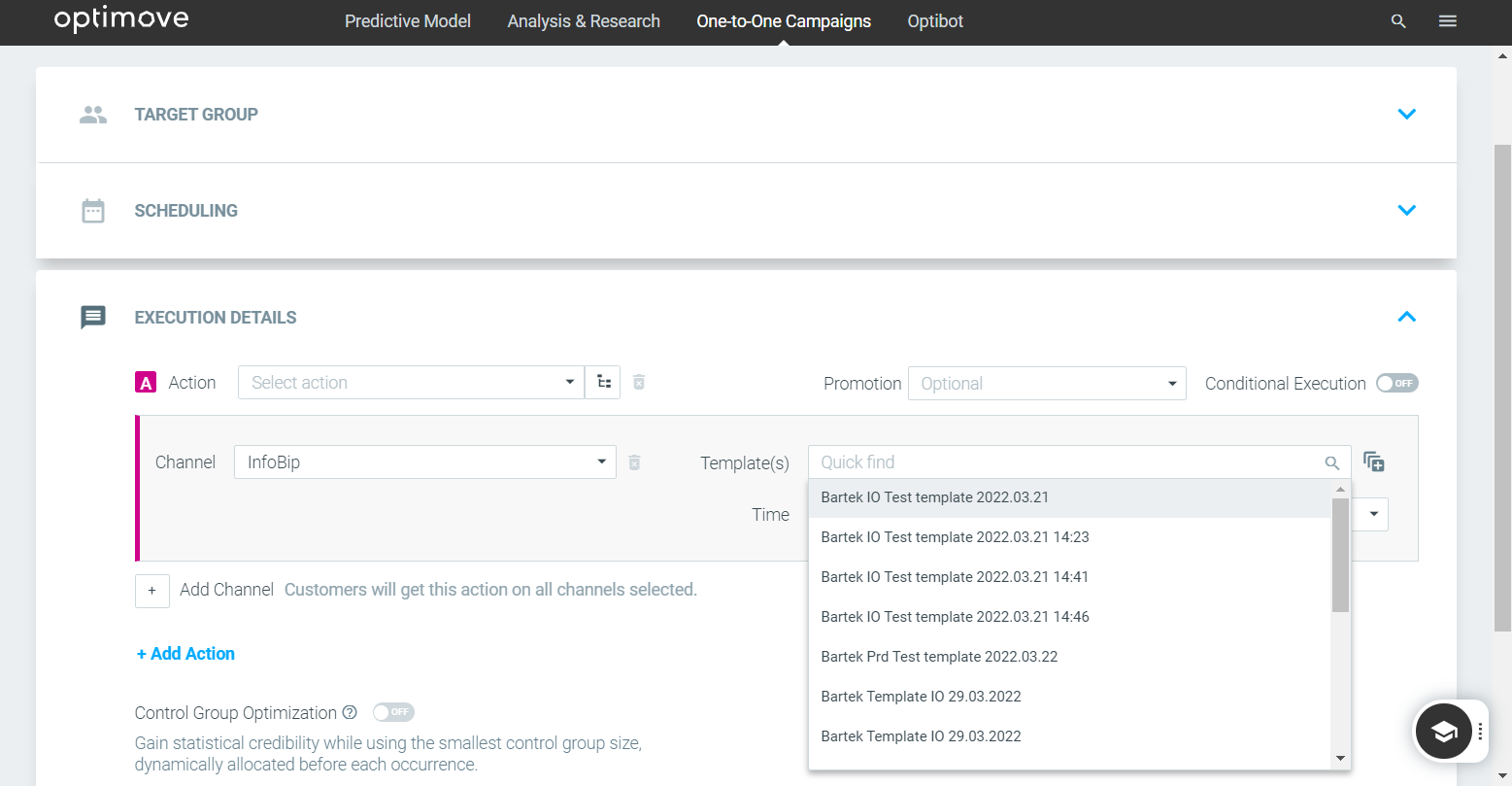This screenshot has width=1512, height=786.
Task: Expand the Target Group section
Action: coord(1406,115)
